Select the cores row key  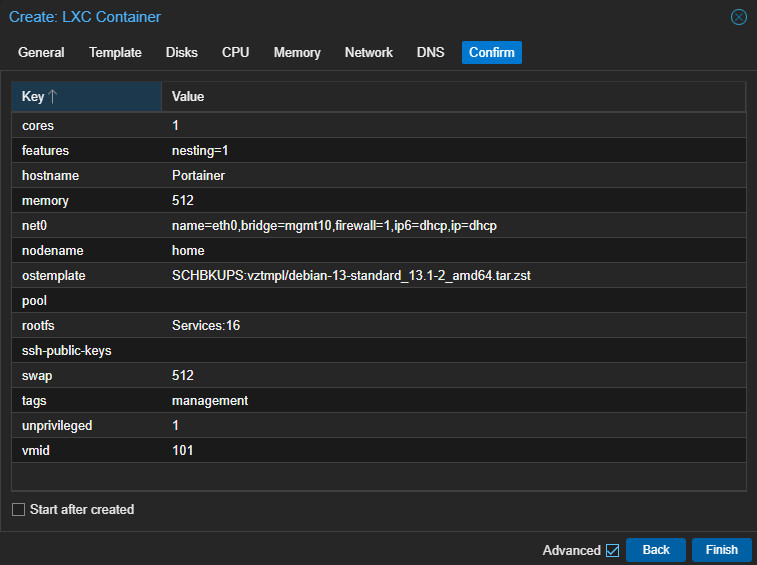pyautogui.click(x=38, y=126)
